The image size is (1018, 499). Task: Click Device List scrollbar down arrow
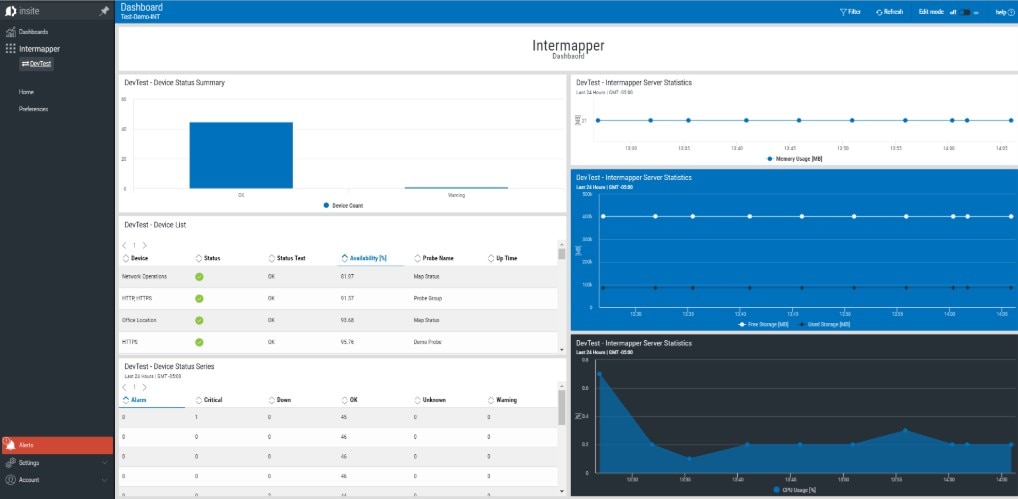click(562, 350)
